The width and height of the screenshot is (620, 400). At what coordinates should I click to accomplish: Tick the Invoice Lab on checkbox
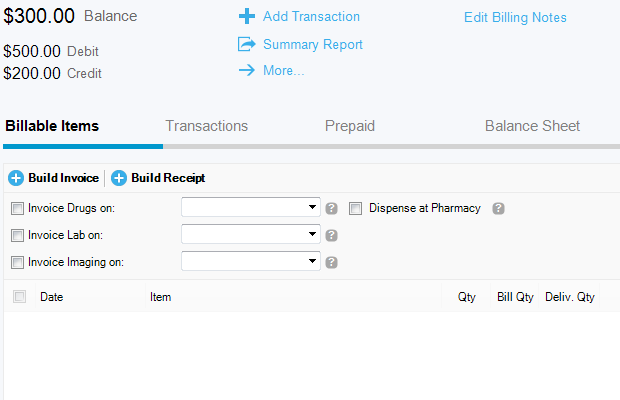coord(17,236)
